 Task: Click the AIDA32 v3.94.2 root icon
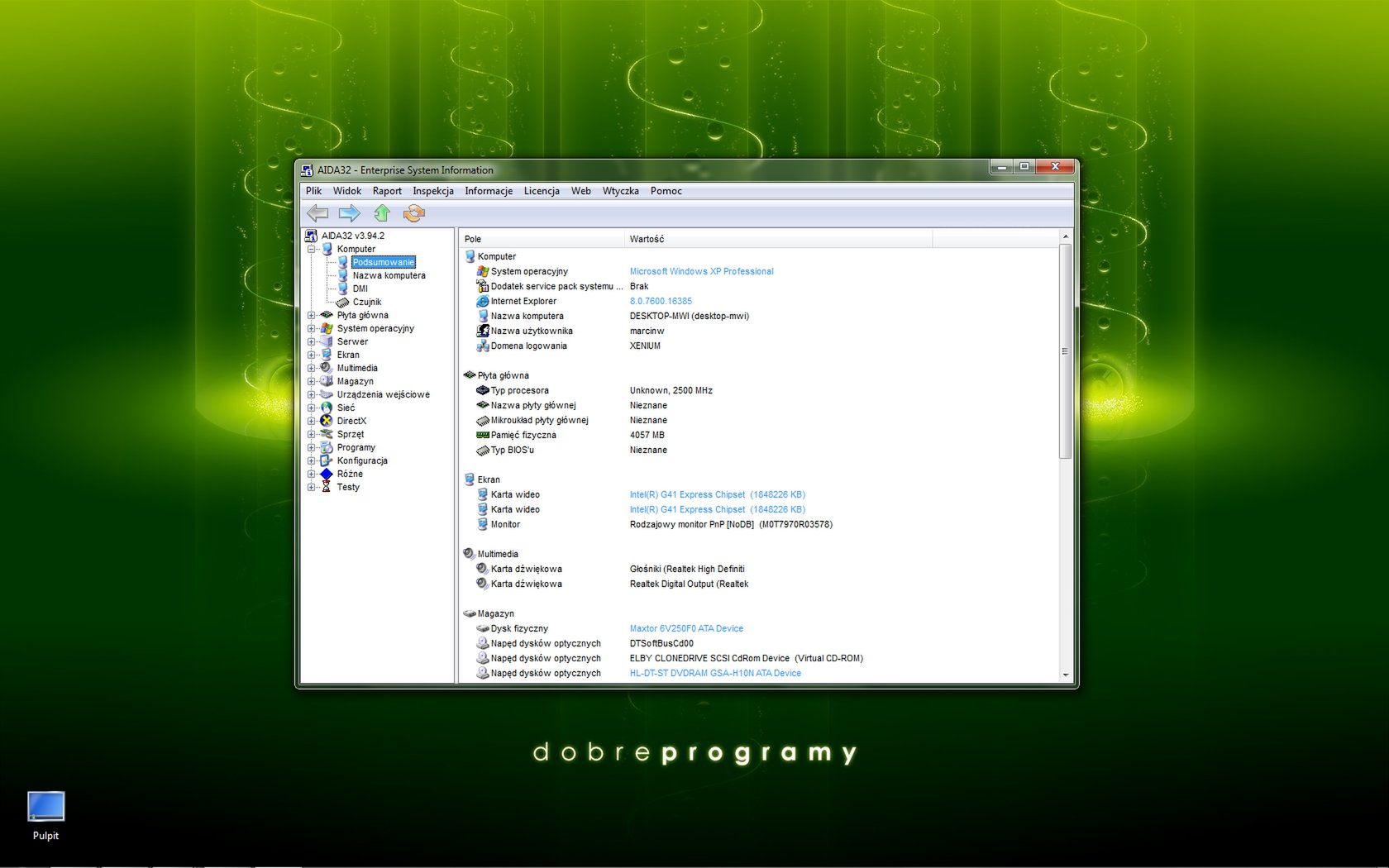coord(312,236)
